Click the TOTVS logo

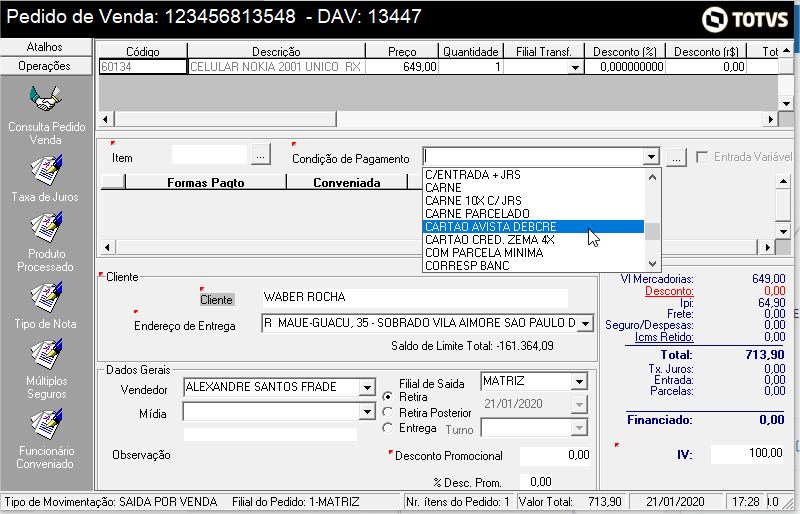[745, 19]
